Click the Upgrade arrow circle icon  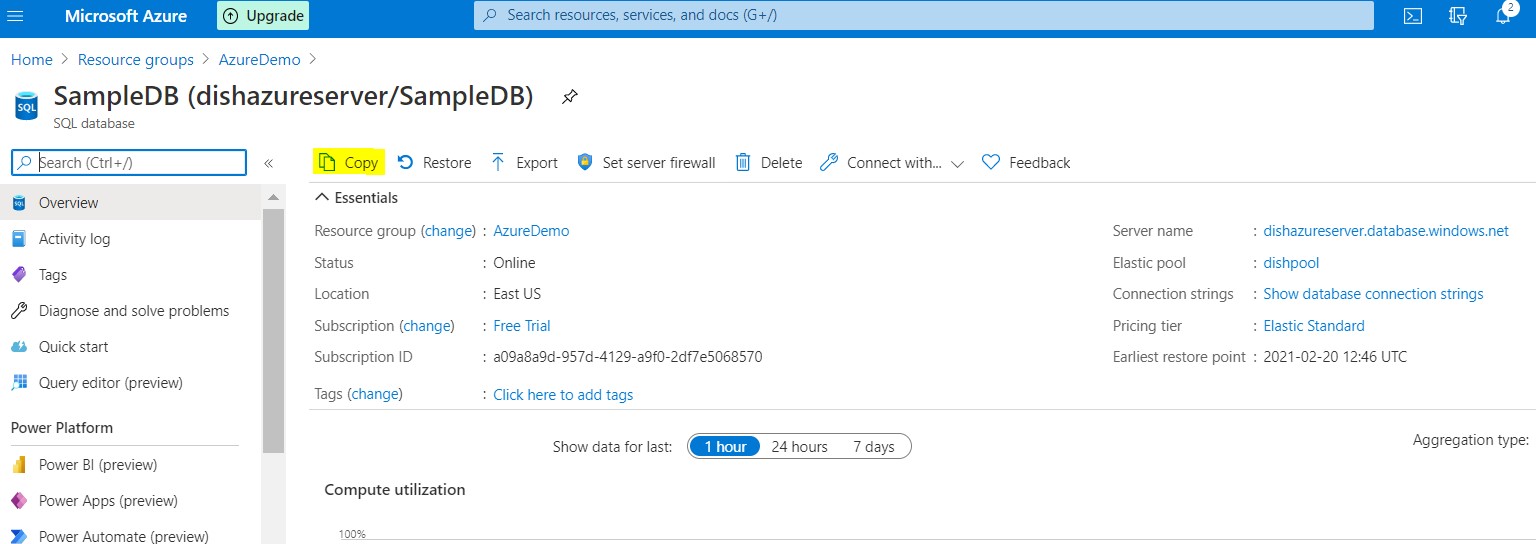click(x=231, y=16)
